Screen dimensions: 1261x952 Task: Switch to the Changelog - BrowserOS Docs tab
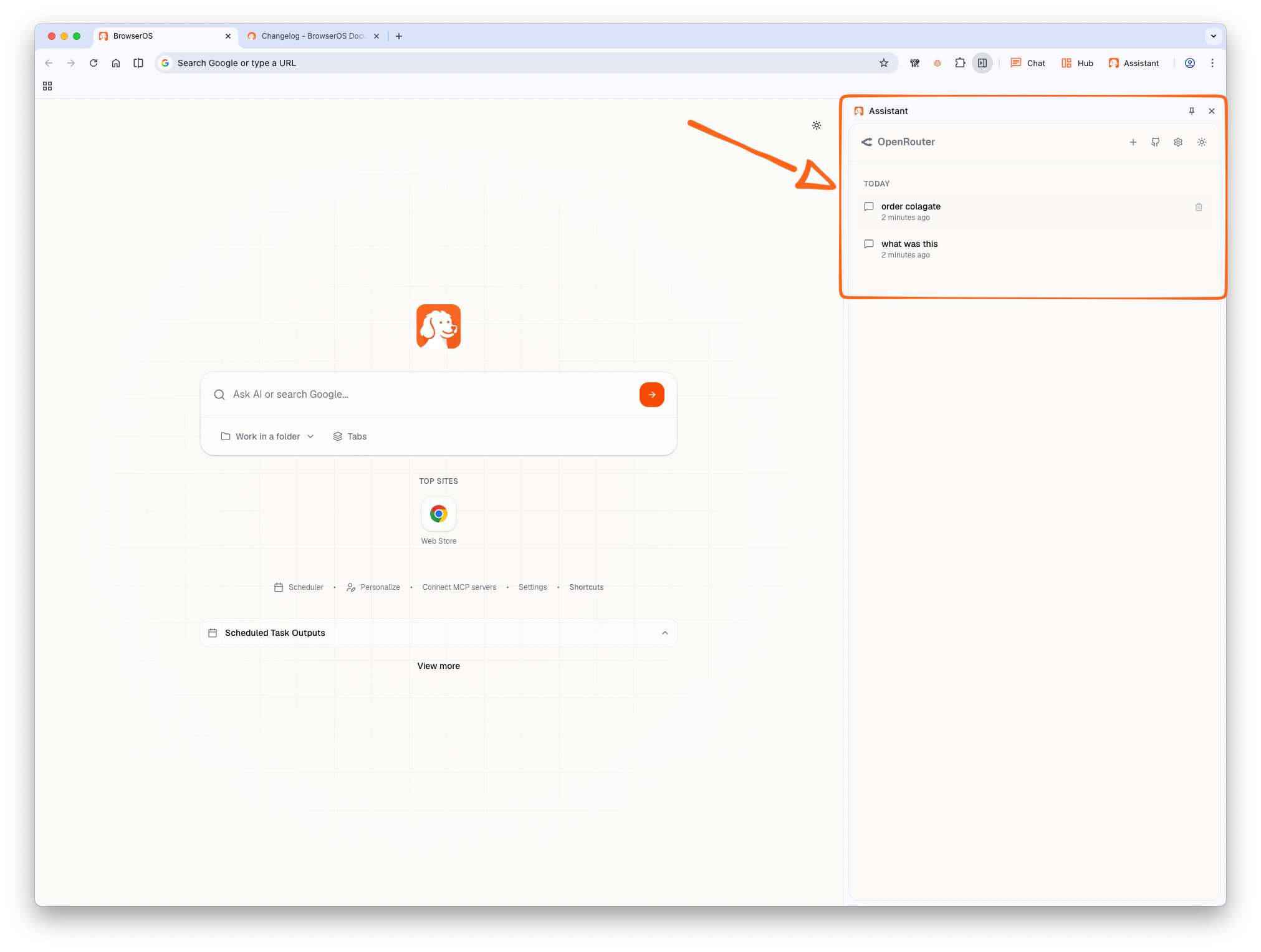312,36
